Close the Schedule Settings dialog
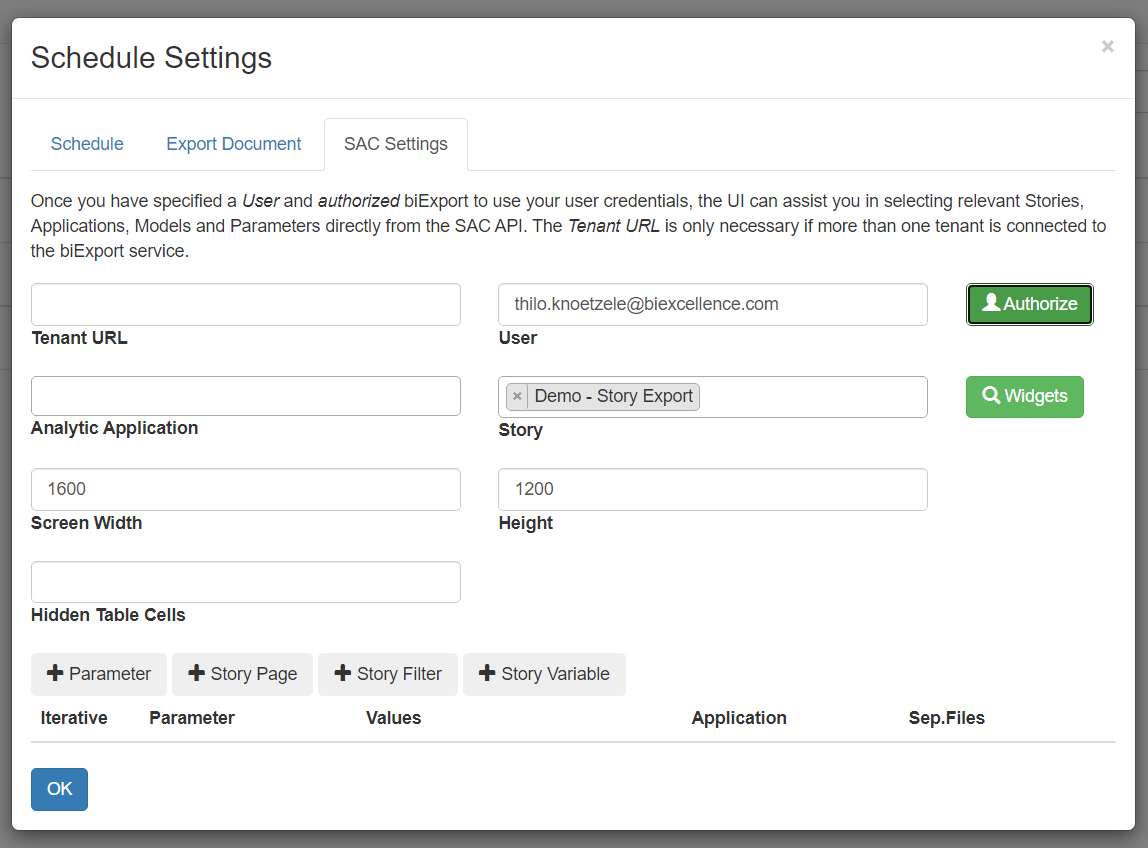This screenshot has height=848, width=1148. (x=1107, y=47)
